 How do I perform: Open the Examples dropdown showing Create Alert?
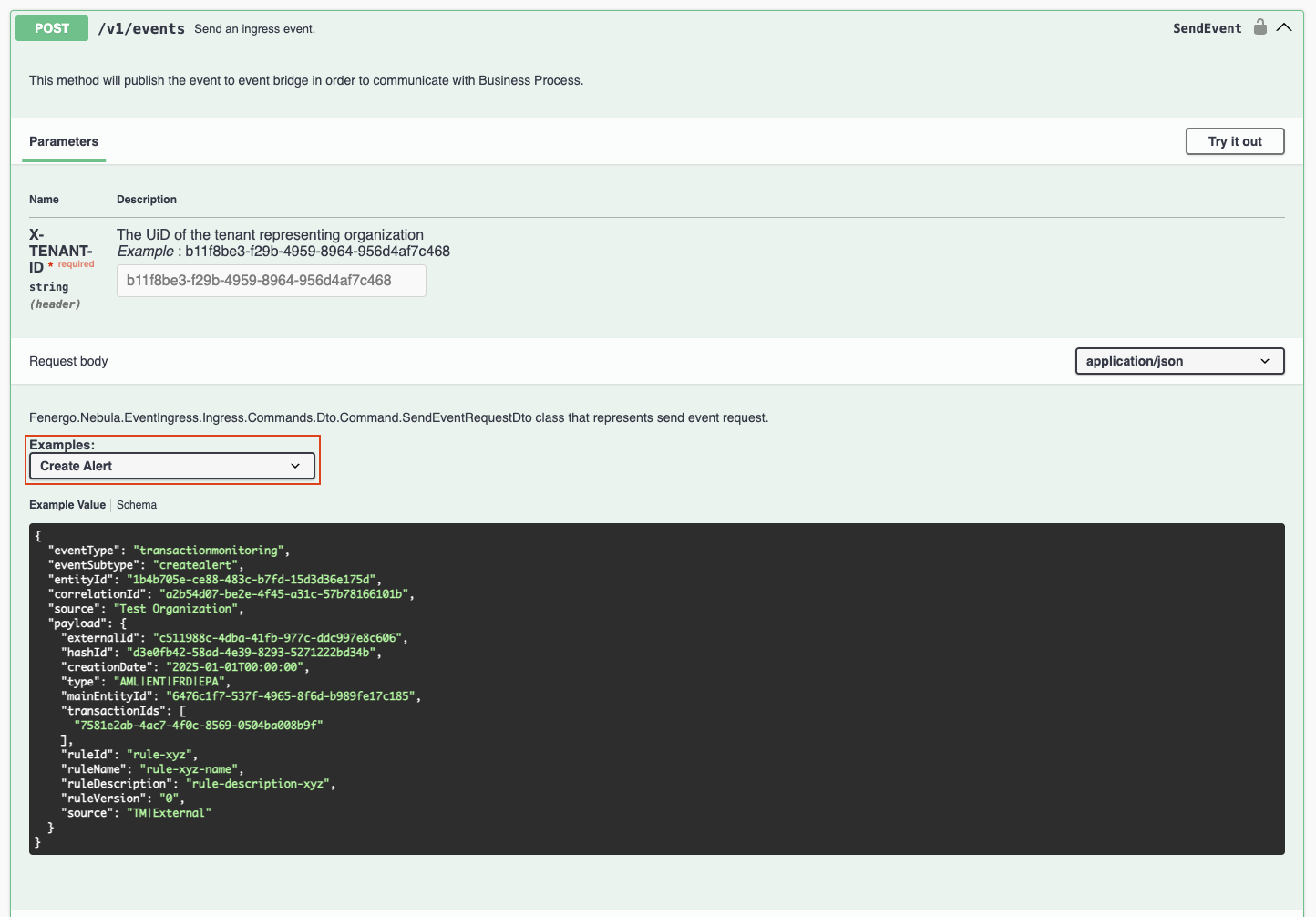pyautogui.click(x=171, y=467)
